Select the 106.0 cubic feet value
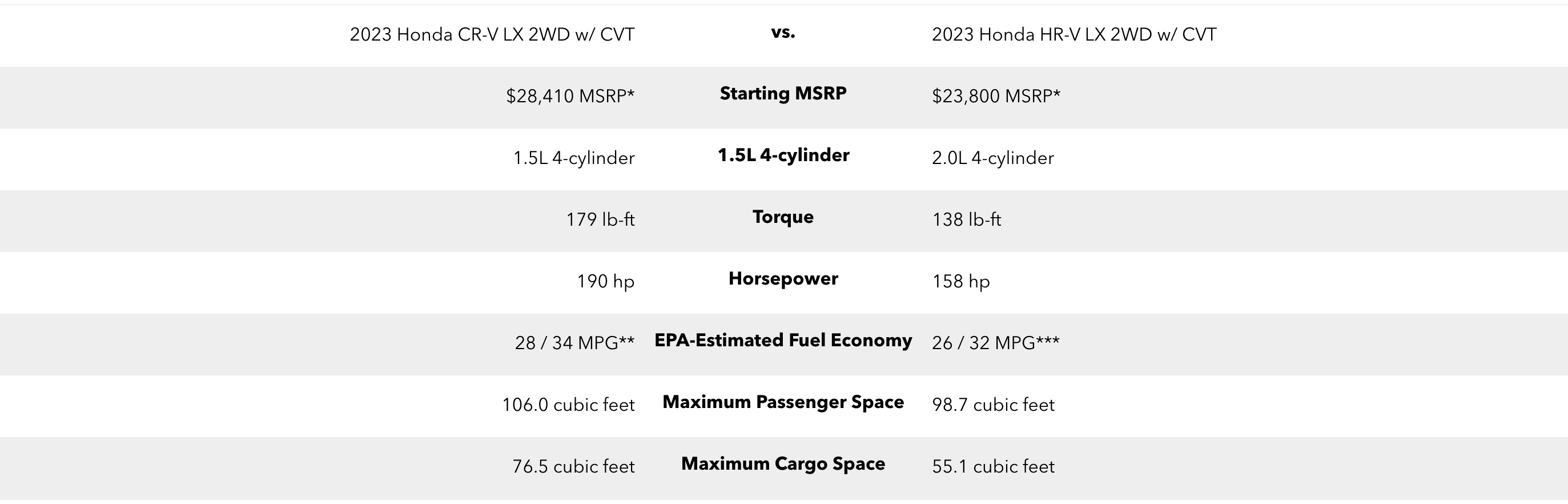The height and width of the screenshot is (504, 1568). point(568,405)
